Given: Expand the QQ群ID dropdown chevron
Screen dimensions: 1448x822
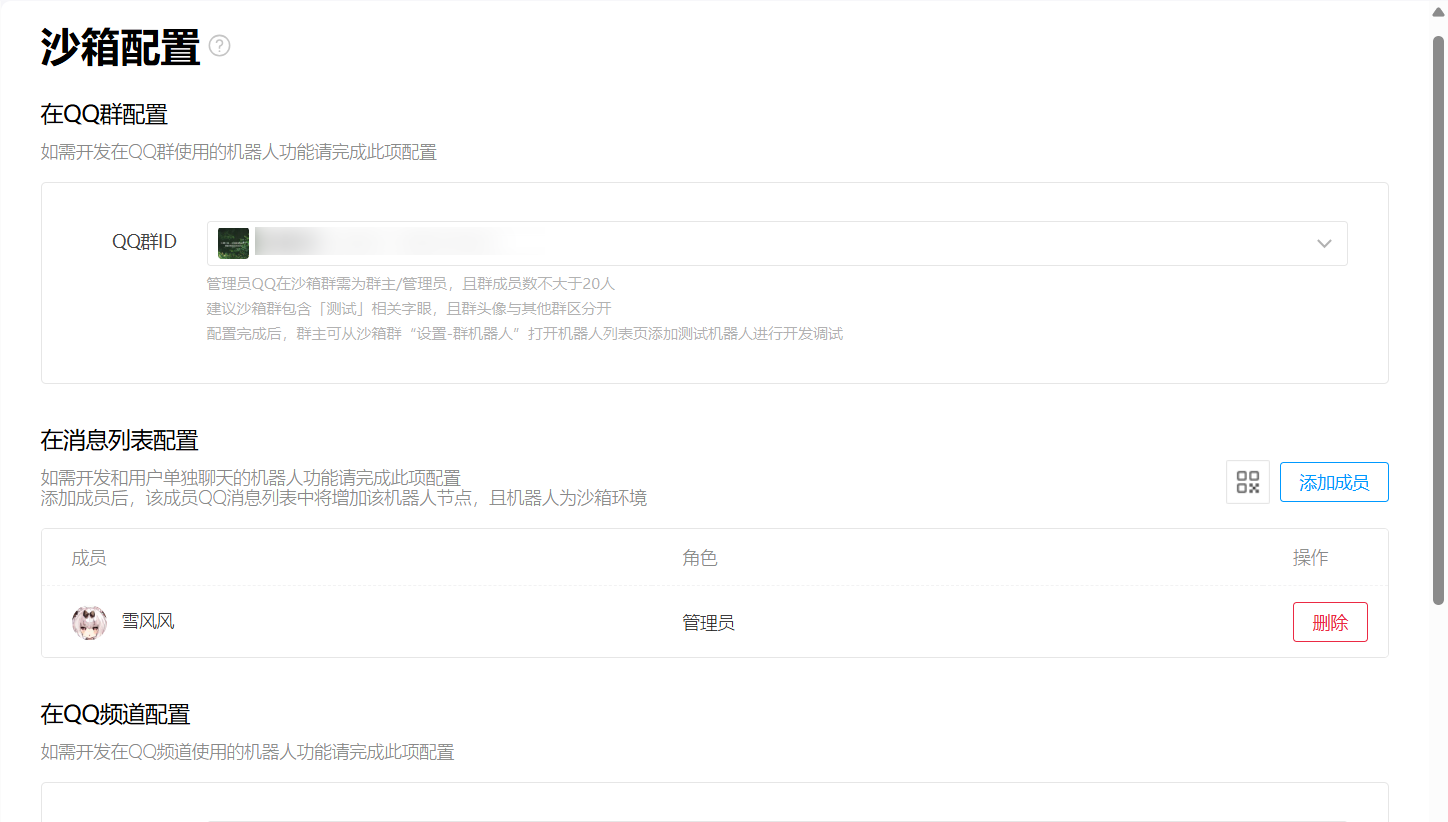Looking at the screenshot, I should pos(1324,244).
